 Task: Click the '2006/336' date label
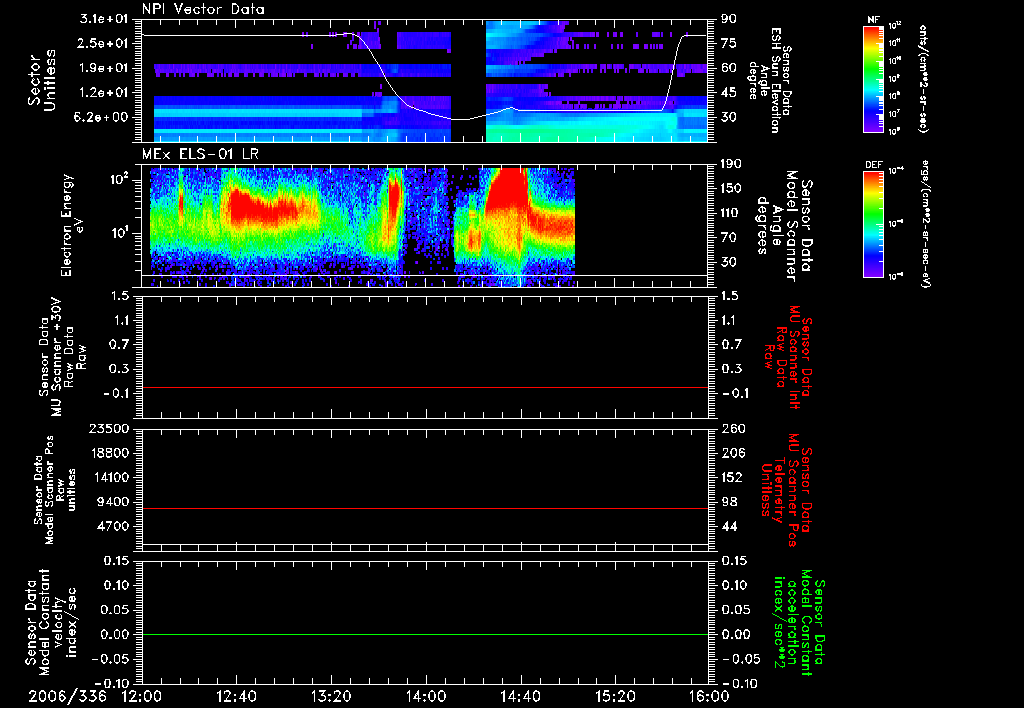(x=67, y=696)
